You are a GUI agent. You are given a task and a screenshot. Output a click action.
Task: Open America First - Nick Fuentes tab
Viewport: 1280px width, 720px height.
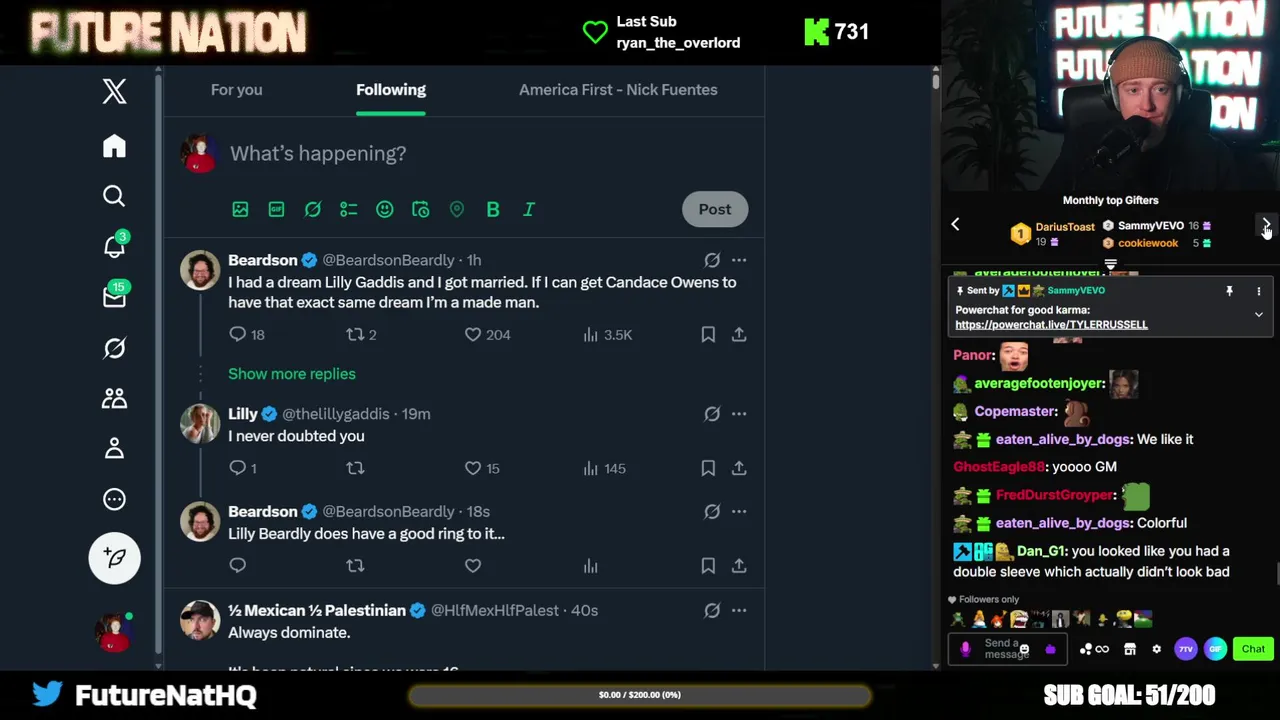(x=618, y=90)
